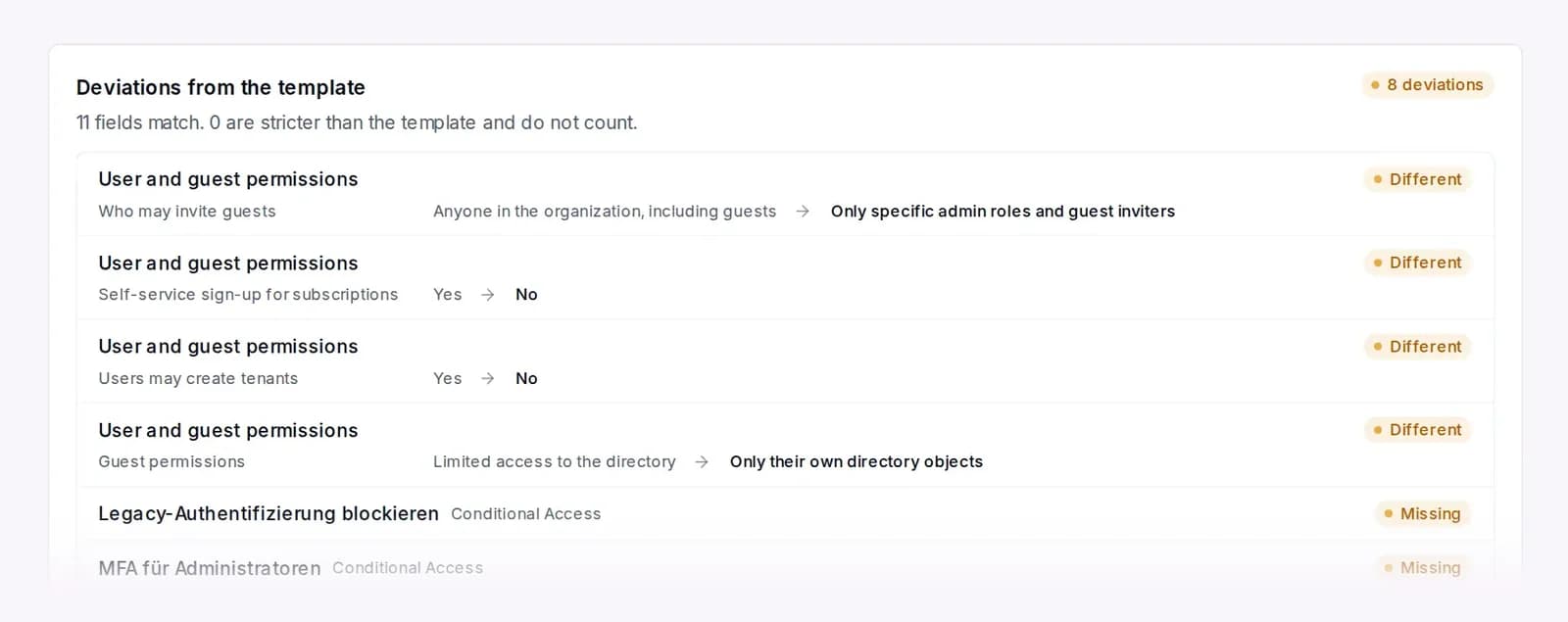
Task: Click the Different badge for create tenants row
Action: [x=1417, y=347]
